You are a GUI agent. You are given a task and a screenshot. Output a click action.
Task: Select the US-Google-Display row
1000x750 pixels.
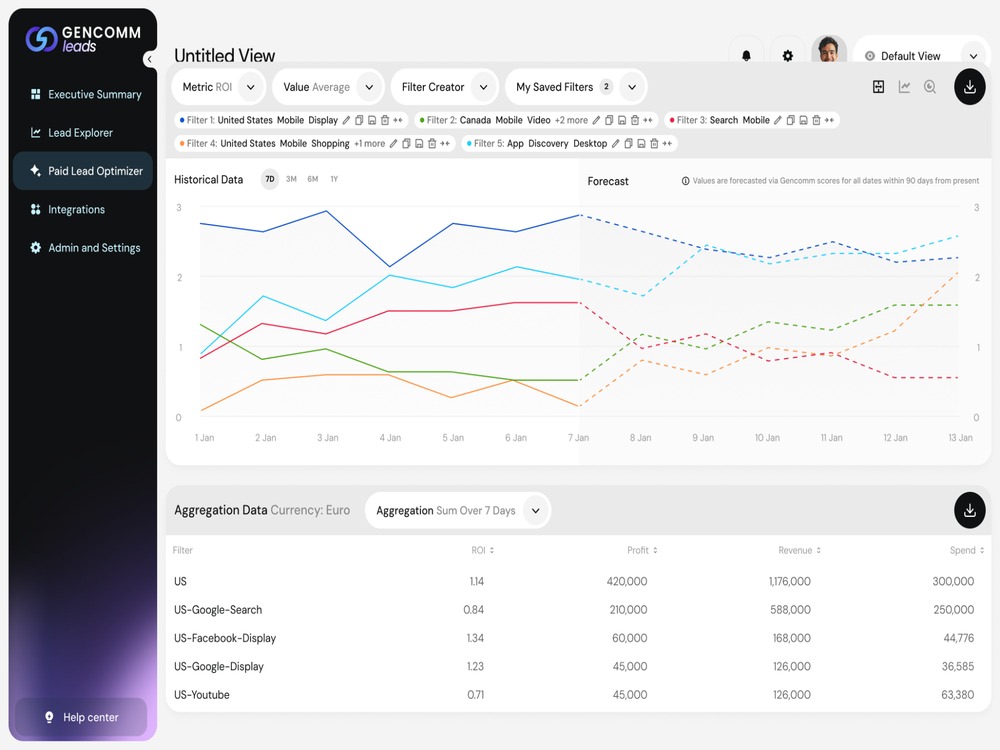point(578,666)
